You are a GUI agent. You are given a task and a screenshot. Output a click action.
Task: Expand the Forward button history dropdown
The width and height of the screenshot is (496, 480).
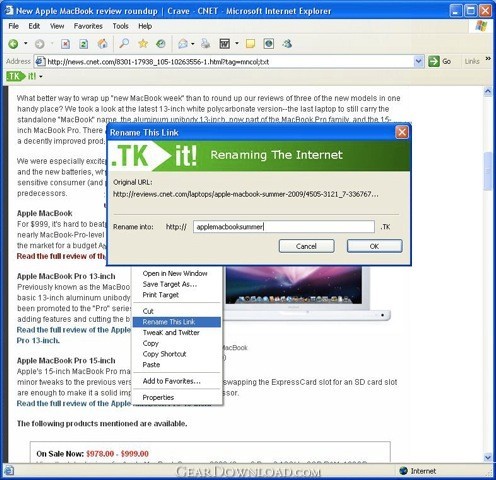(x=52, y=44)
